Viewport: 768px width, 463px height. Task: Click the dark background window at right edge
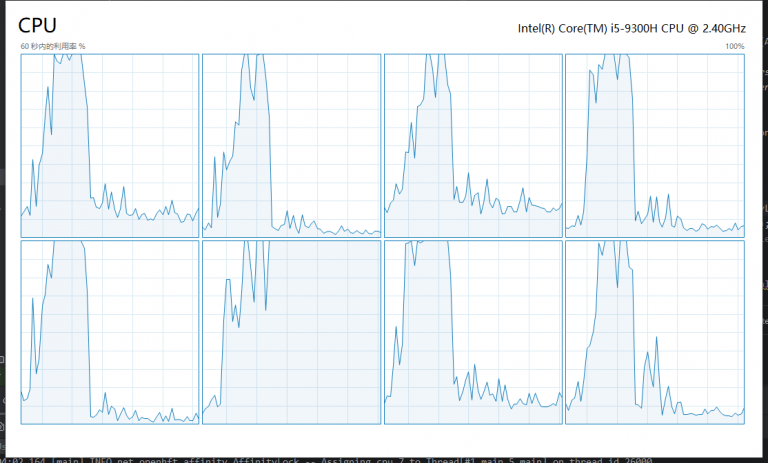[x=761, y=200]
